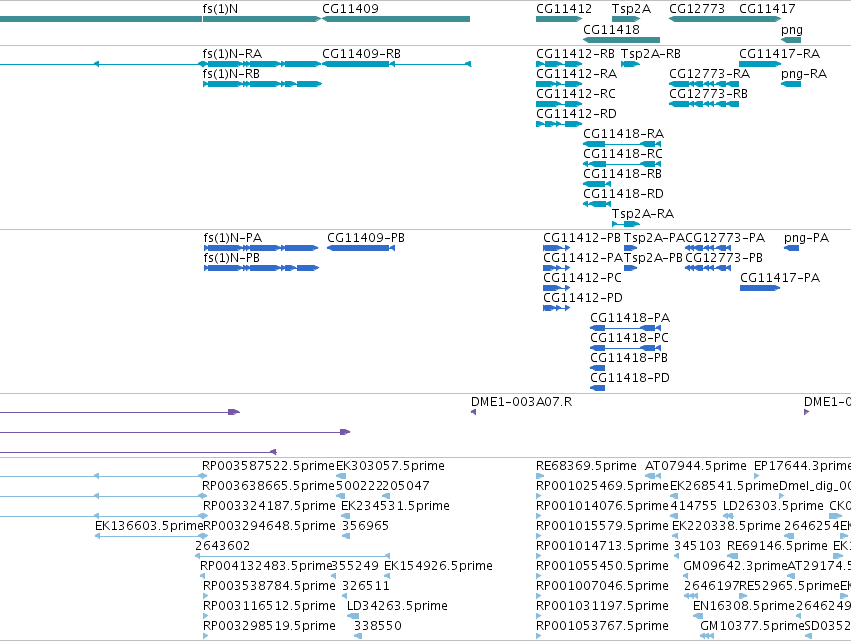This screenshot has width=851, height=641.
Task: Select the CG11418 gene feature
Action: [621, 40]
